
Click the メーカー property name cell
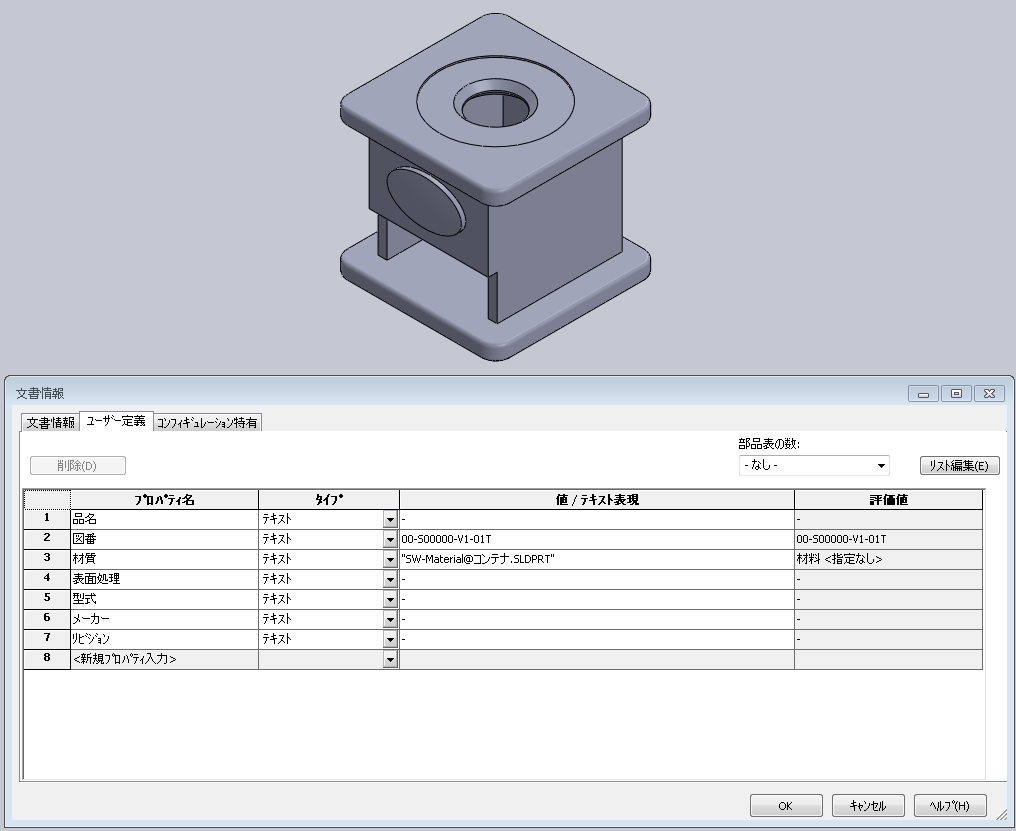pyautogui.click(x=164, y=619)
